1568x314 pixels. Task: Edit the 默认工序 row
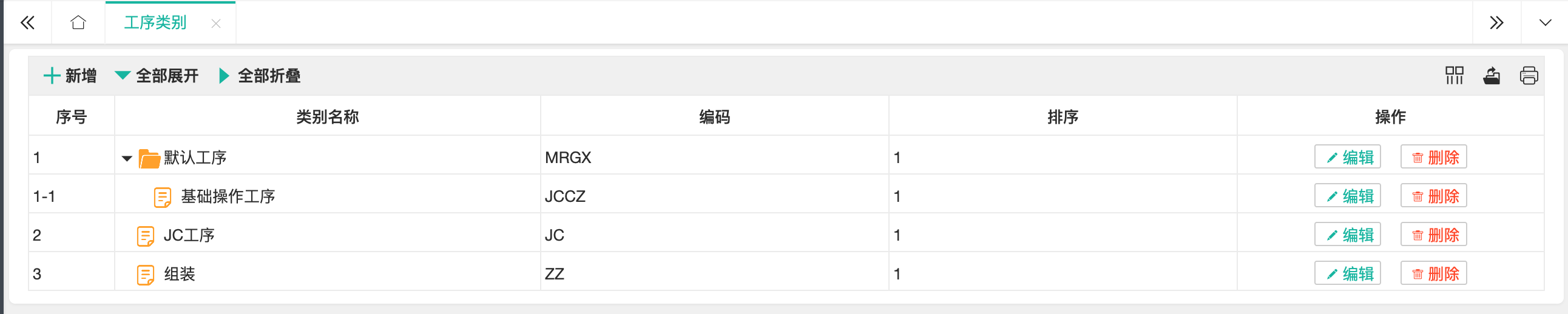pyautogui.click(x=1347, y=157)
